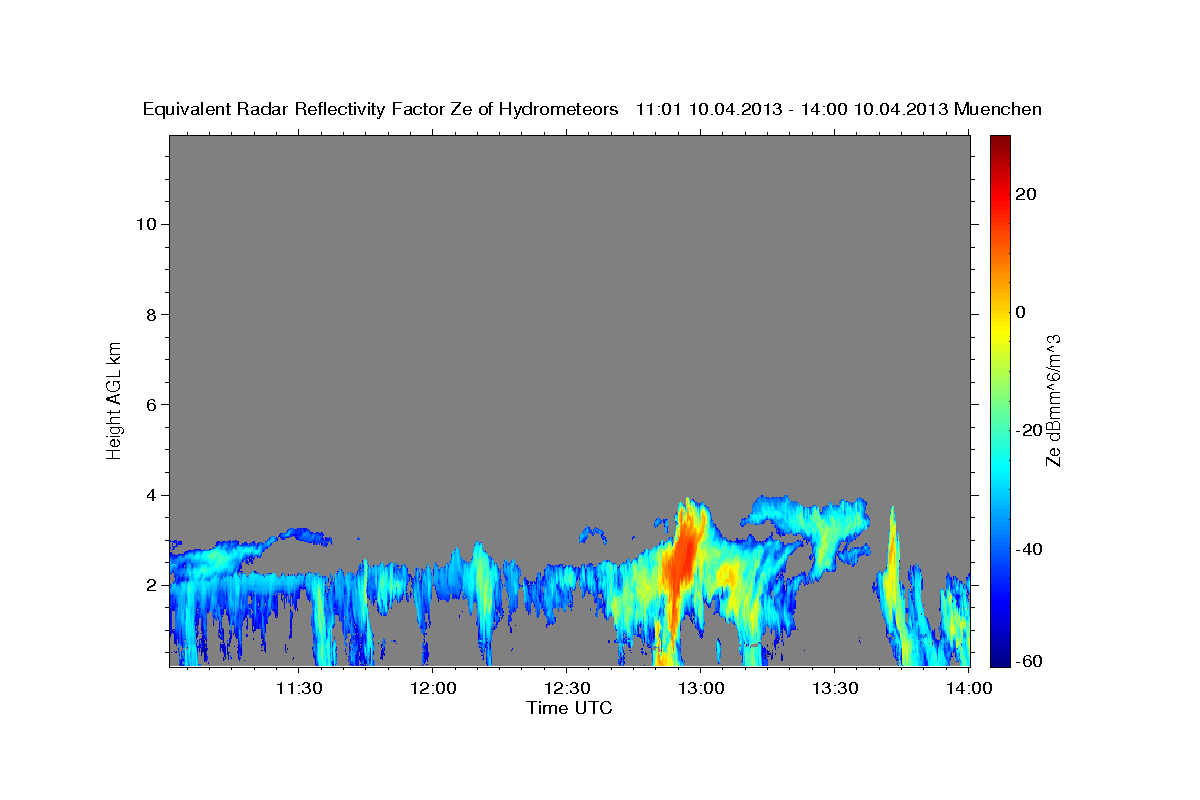Viewport: 1200px width, 800px height.
Task: Click the 'Ze dBmm^6/m^3' colorbar unit label
Action: click(x=1053, y=400)
